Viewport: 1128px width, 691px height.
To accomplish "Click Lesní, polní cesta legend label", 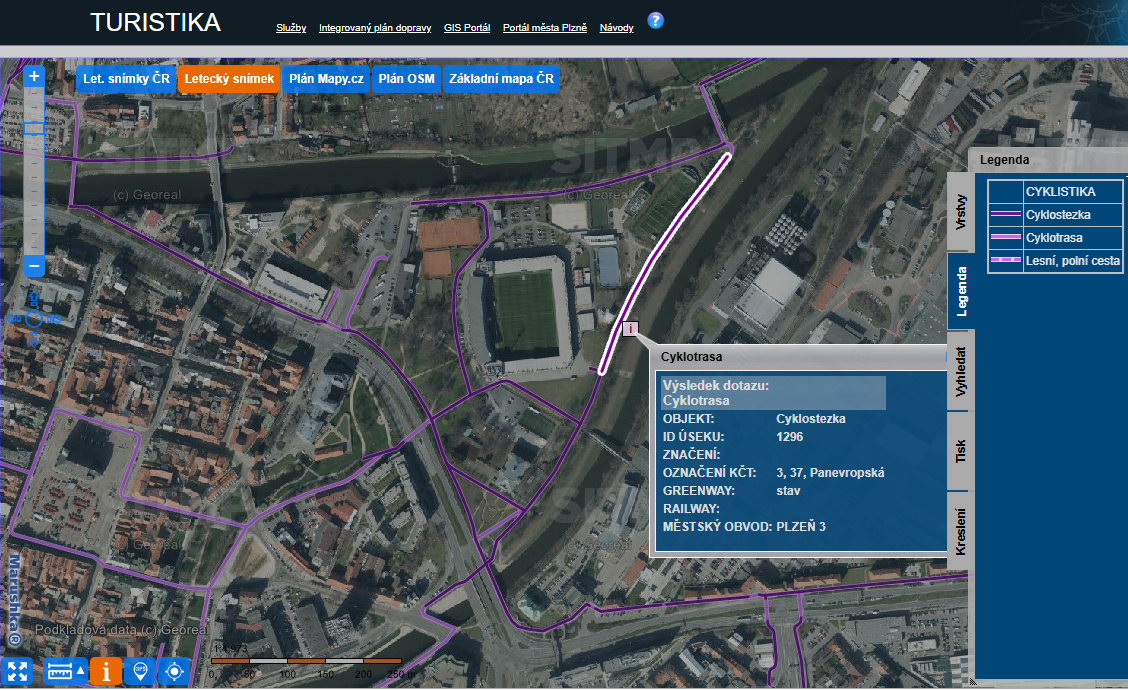I will [1073, 261].
